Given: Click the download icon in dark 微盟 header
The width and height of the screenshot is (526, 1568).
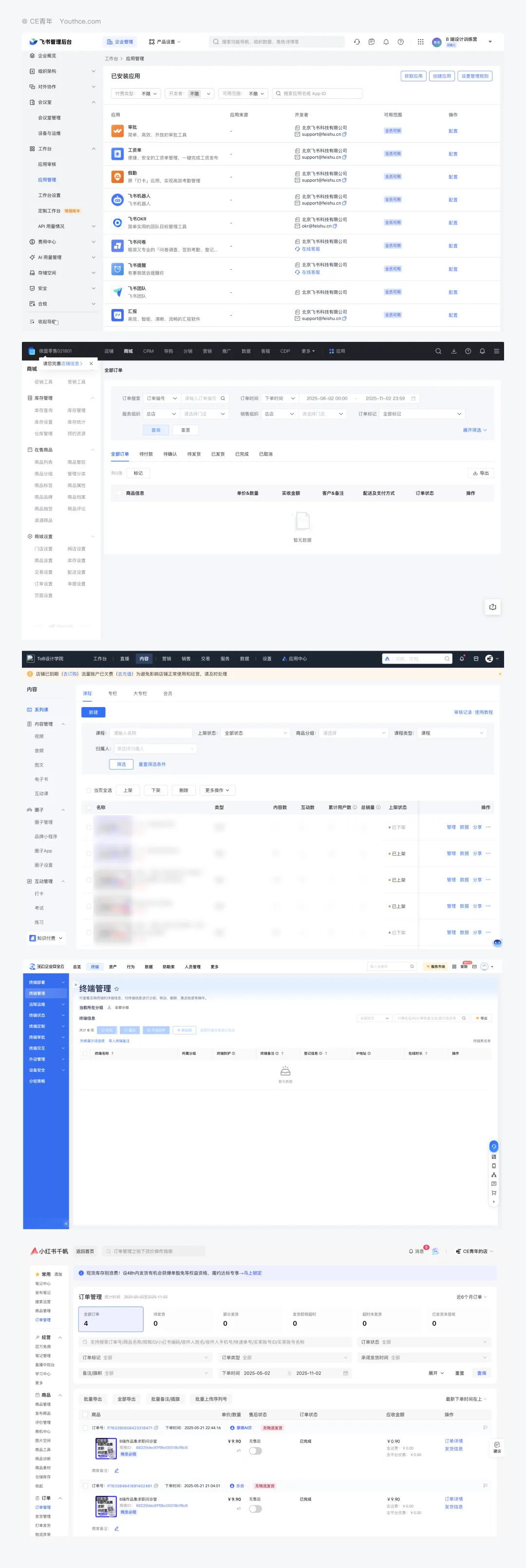Looking at the screenshot, I should tap(453, 351).
